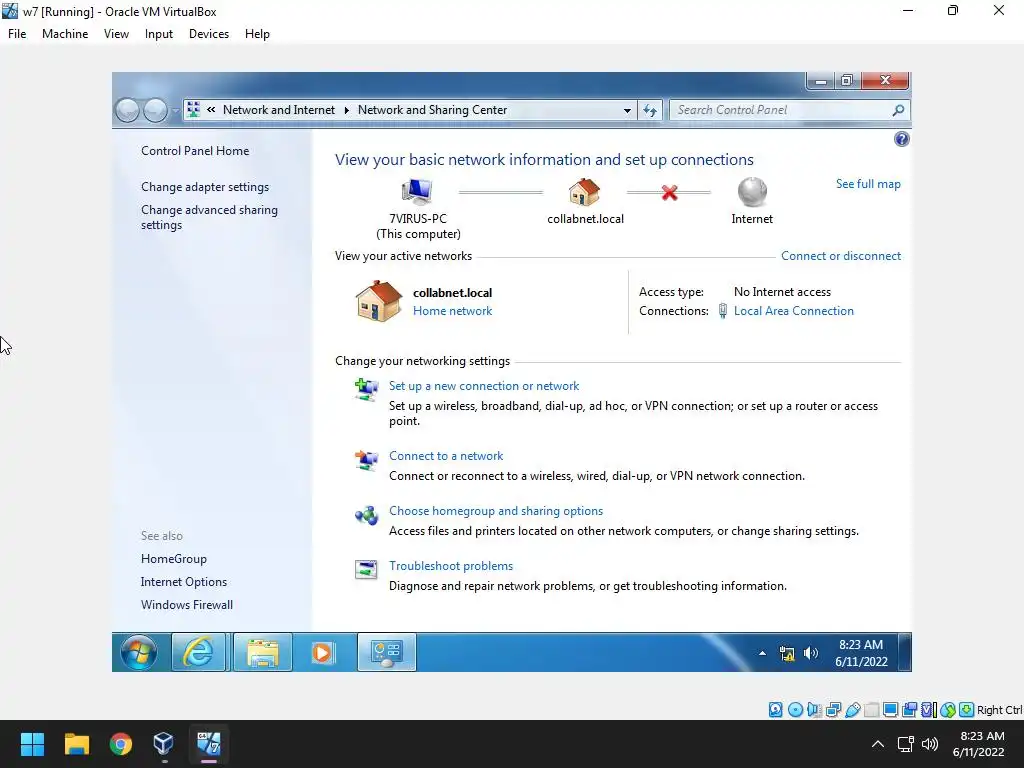Open Change adapter settings
This screenshot has height=768, width=1024.
[x=205, y=187]
